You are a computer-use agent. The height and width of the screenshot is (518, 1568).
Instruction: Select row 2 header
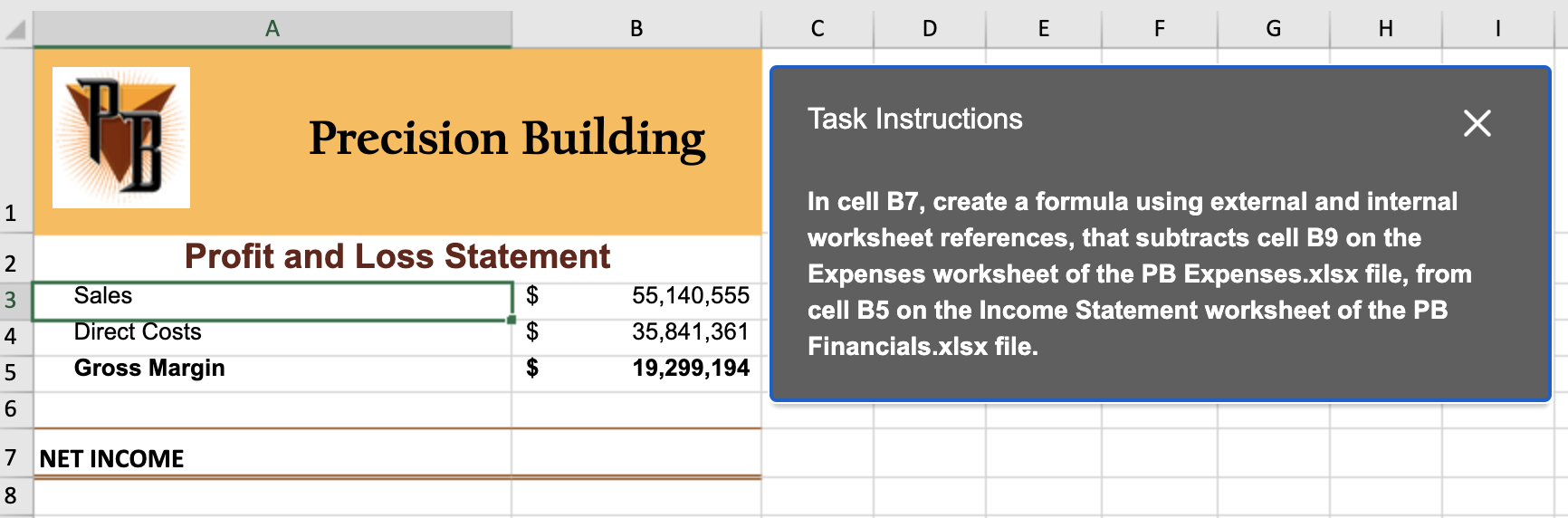point(16,260)
